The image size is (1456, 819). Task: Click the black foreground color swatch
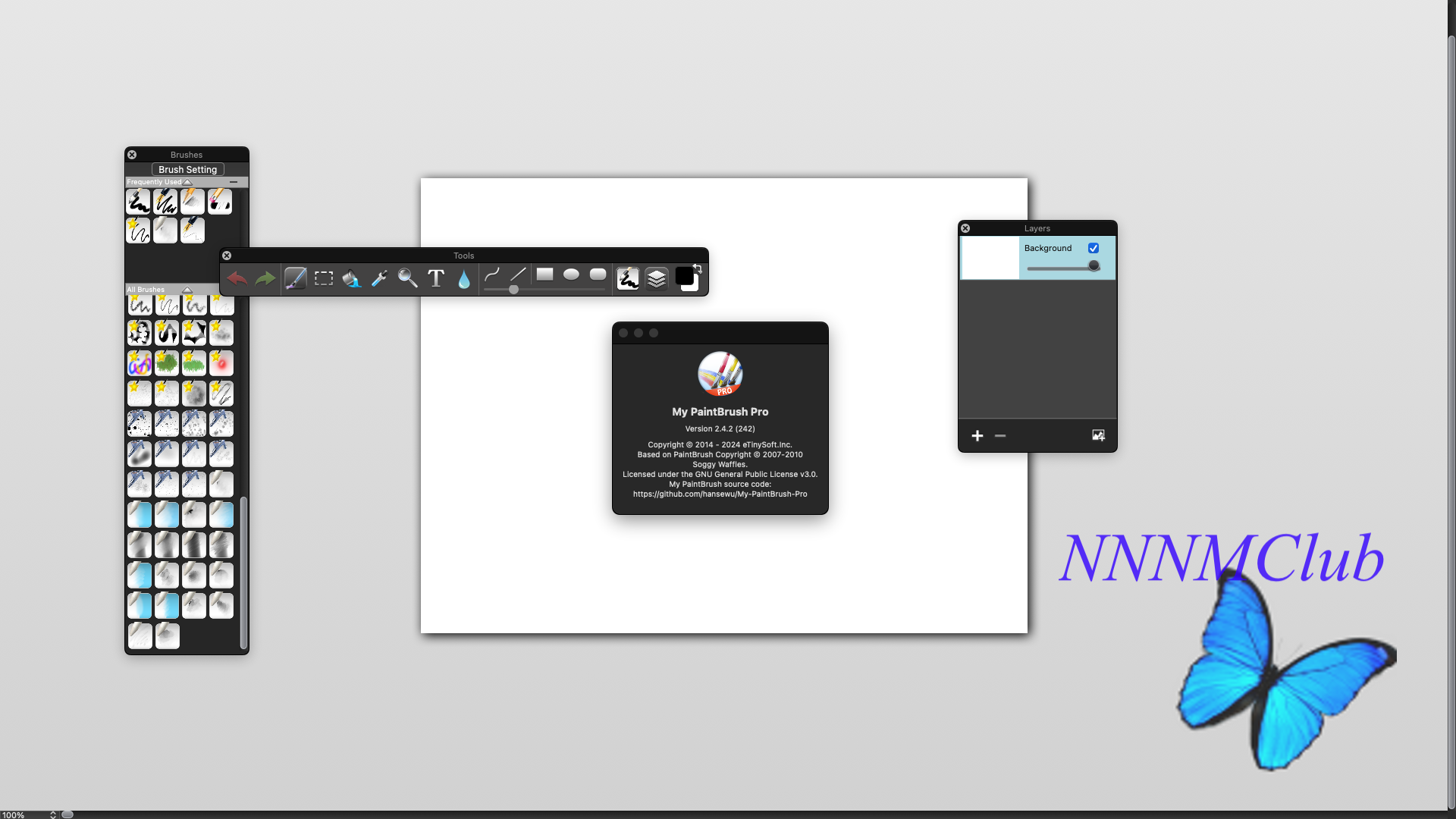(684, 276)
